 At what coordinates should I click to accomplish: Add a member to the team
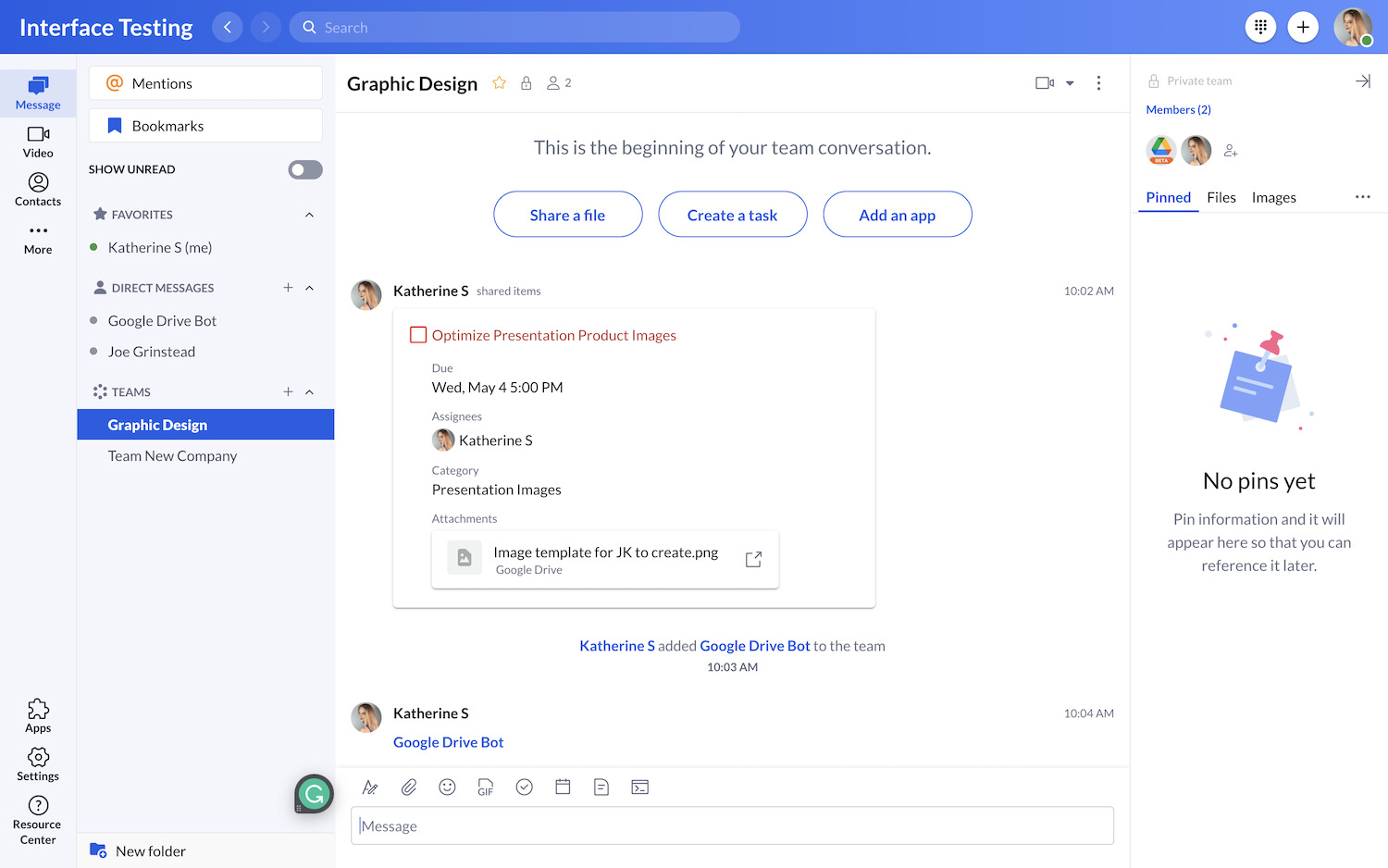click(x=1231, y=150)
